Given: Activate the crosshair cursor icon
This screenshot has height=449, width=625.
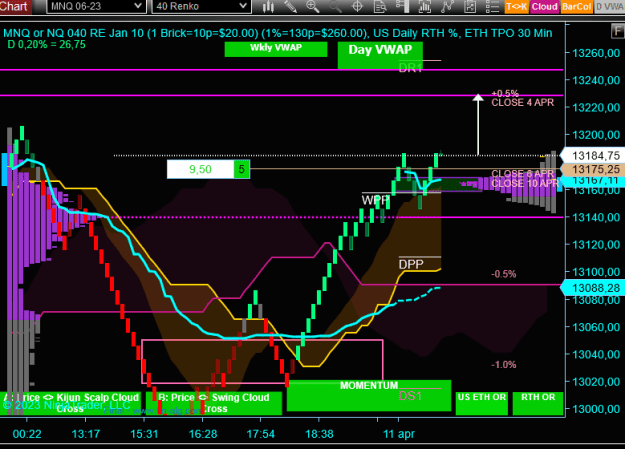Looking at the screenshot, I should (x=357, y=6).
